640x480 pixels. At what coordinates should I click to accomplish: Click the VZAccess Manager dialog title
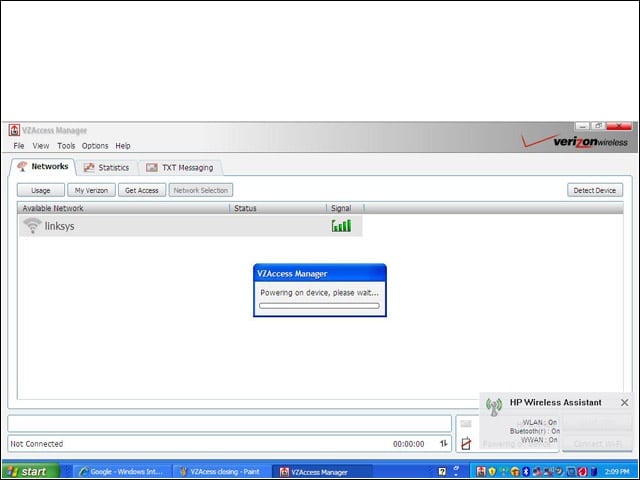[292, 273]
